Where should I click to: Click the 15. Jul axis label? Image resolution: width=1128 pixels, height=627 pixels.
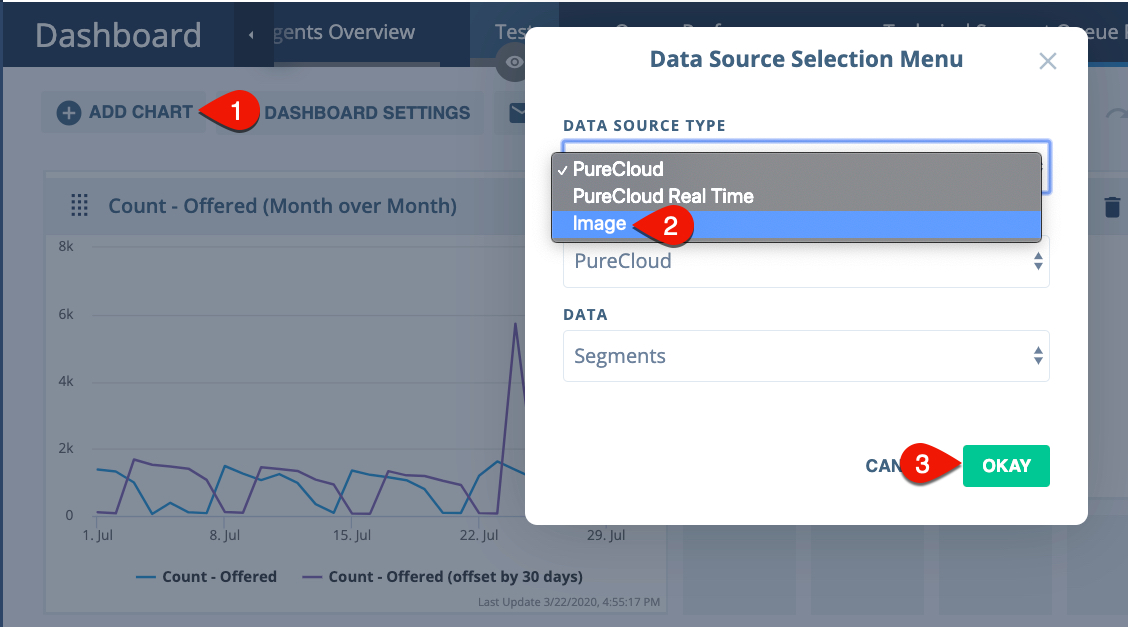[x=352, y=536]
